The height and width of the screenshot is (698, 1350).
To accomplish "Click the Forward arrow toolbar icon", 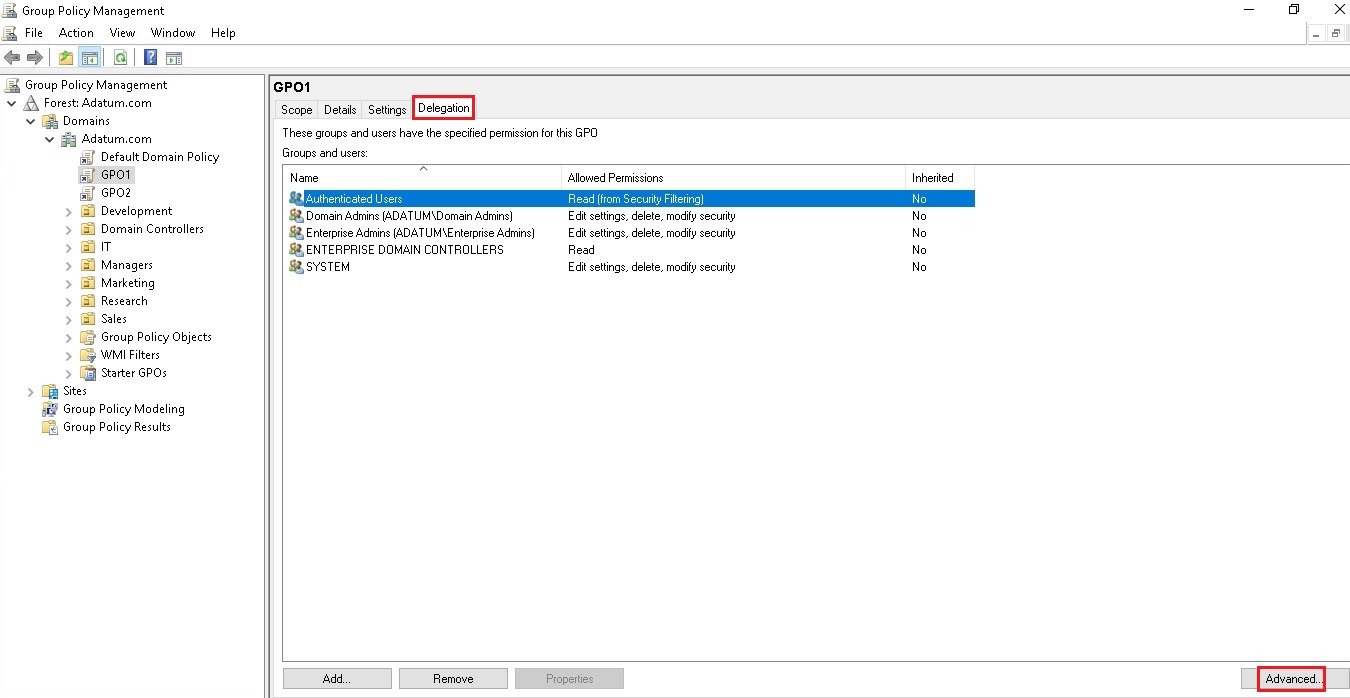I will 35,58.
